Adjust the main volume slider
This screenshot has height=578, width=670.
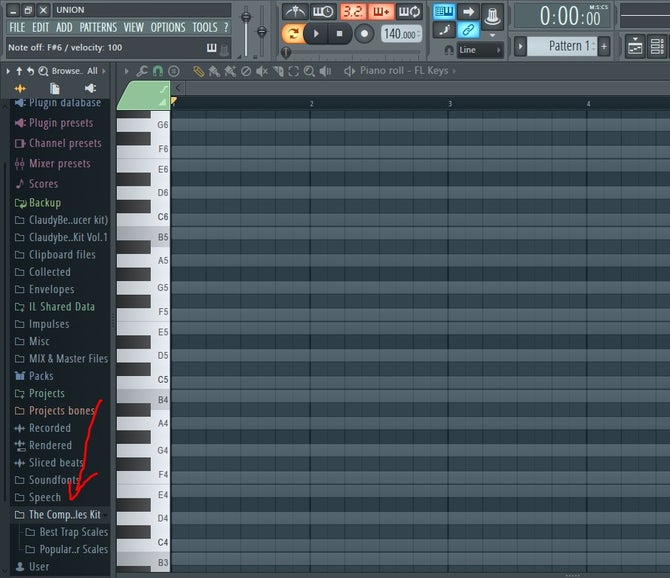point(246,17)
